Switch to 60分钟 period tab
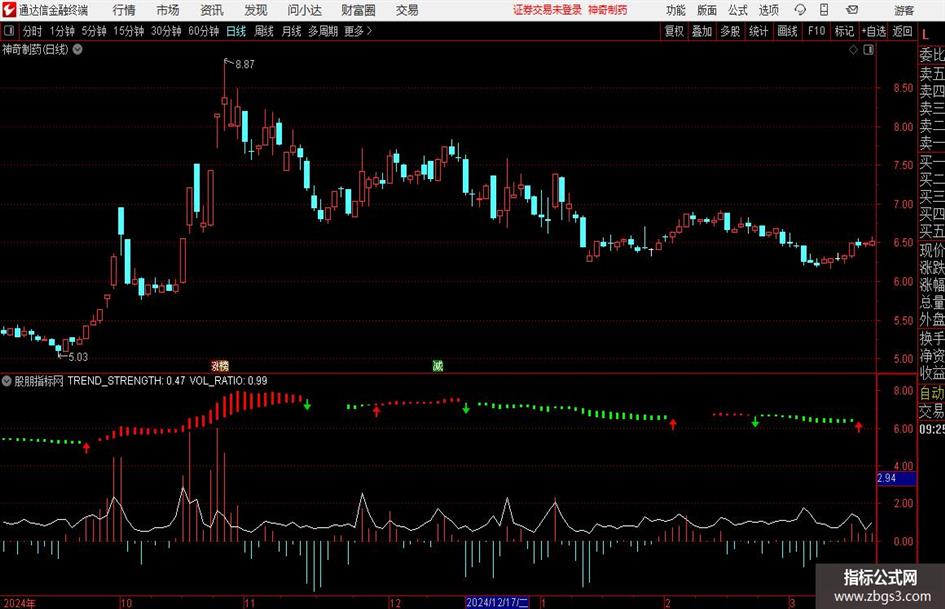 204,31
